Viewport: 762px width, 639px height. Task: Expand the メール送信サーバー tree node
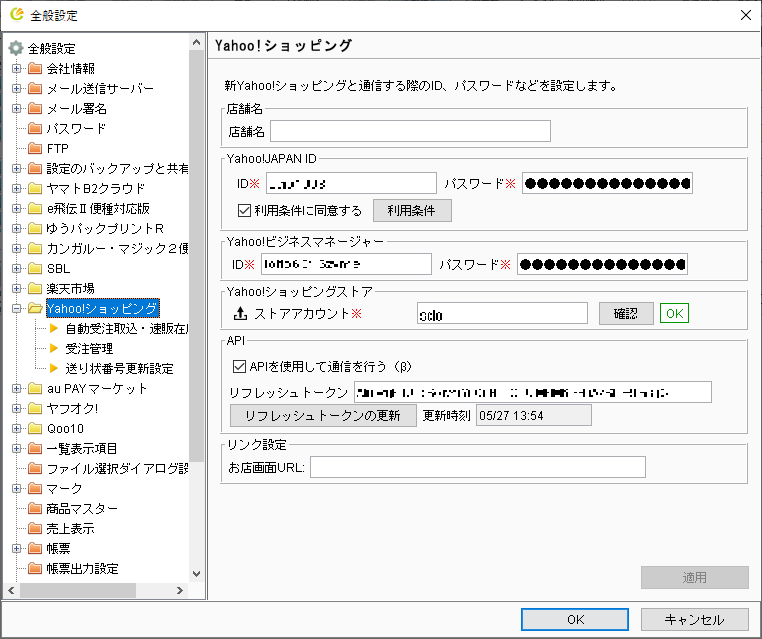click(16, 88)
